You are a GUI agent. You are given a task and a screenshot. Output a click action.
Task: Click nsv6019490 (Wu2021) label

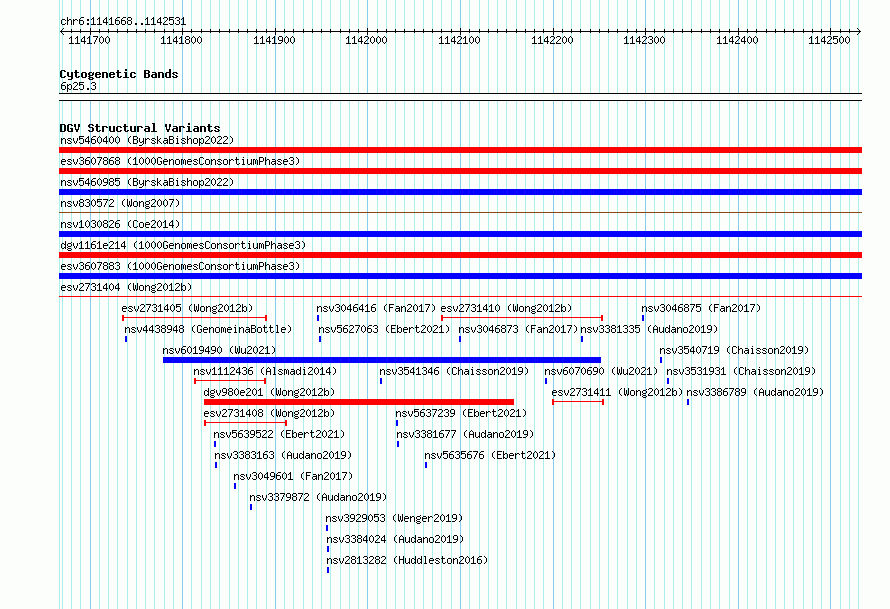pos(219,350)
